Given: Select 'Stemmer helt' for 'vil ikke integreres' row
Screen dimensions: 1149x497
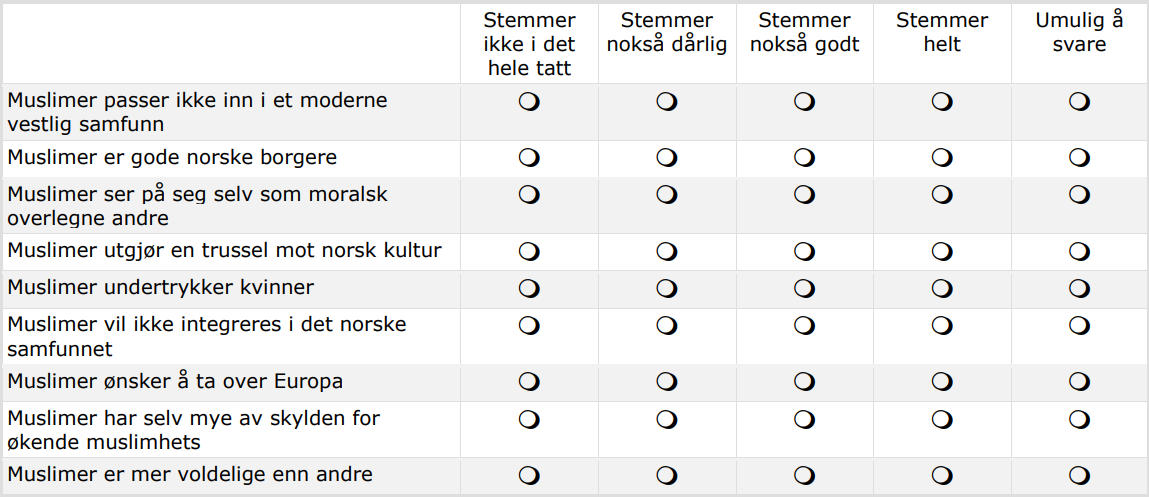Looking at the screenshot, I should (942, 325).
